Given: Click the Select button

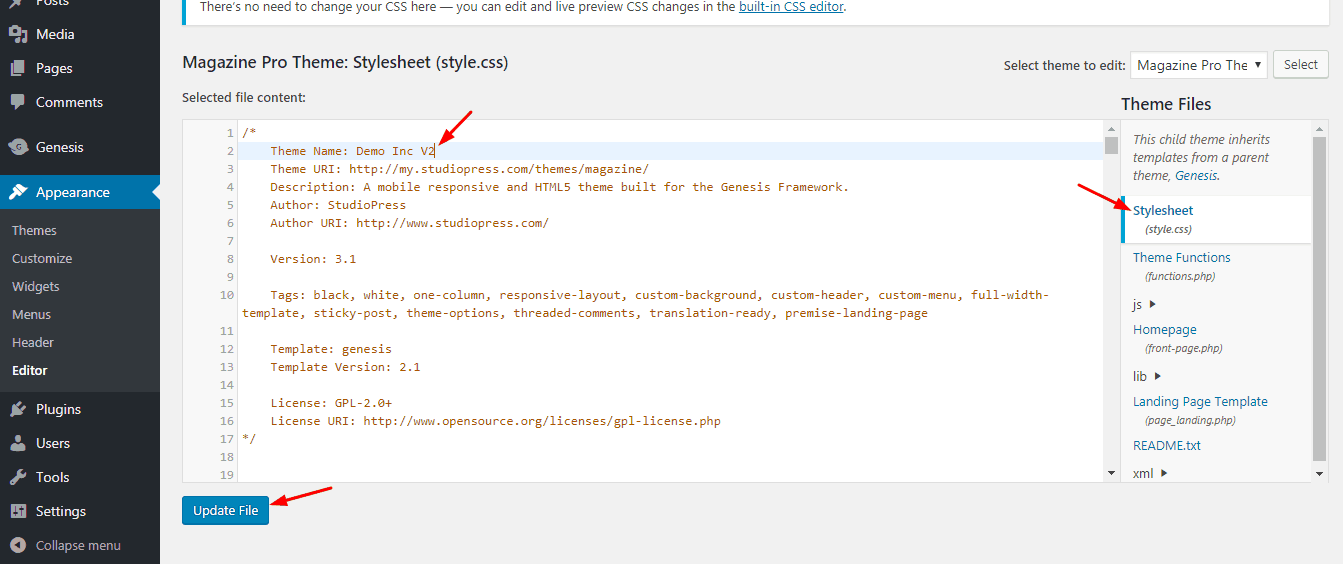Looking at the screenshot, I should pos(1301,65).
